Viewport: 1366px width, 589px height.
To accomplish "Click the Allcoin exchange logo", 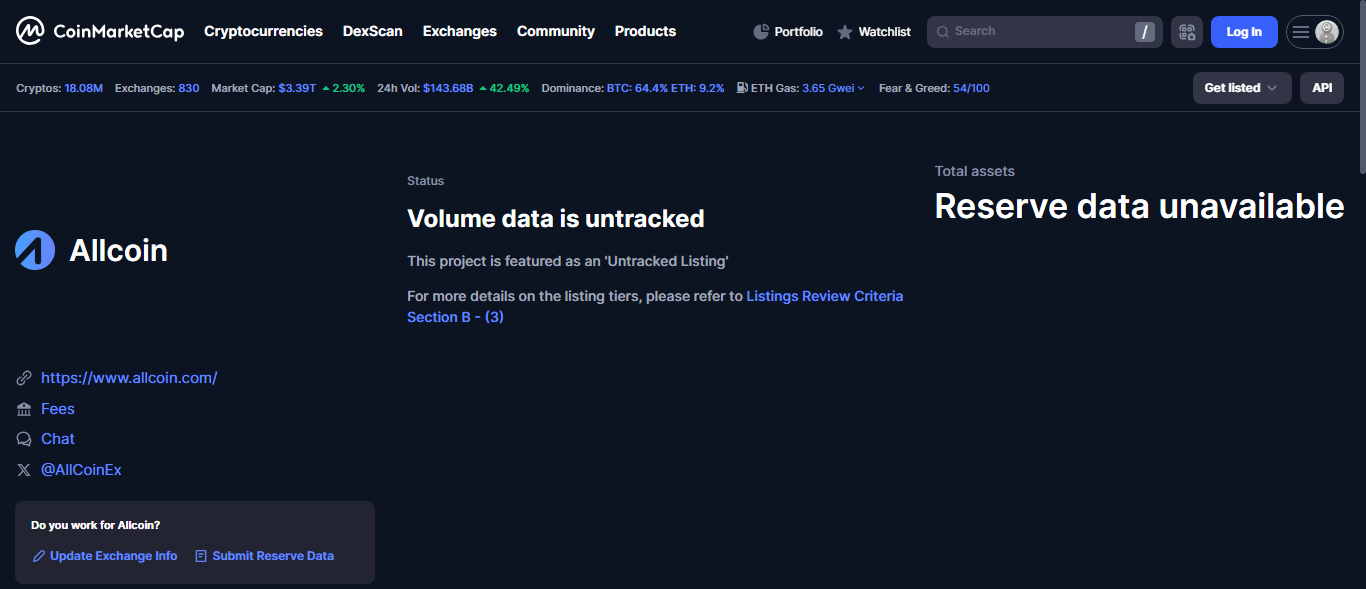I will coord(35,250).
